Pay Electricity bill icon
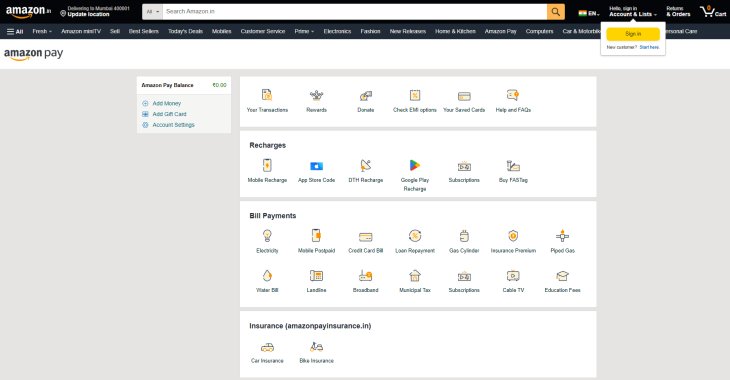This screenshot has height=380, width=730. pyautogui.click(x=267, y=236)
